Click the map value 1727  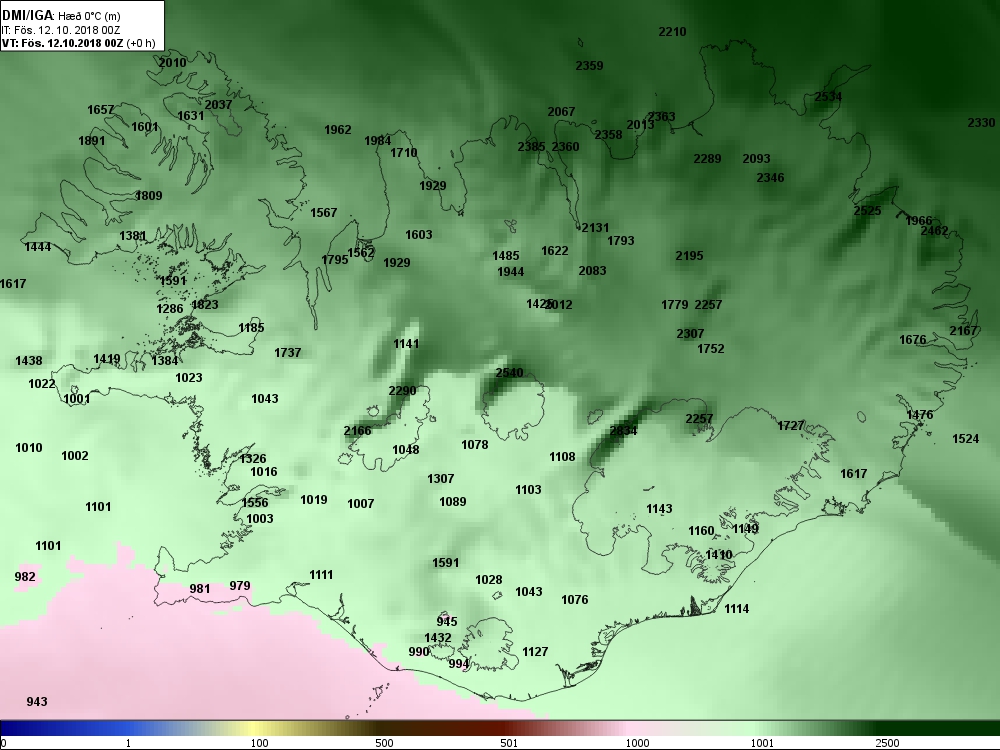[x=791, y=425]
